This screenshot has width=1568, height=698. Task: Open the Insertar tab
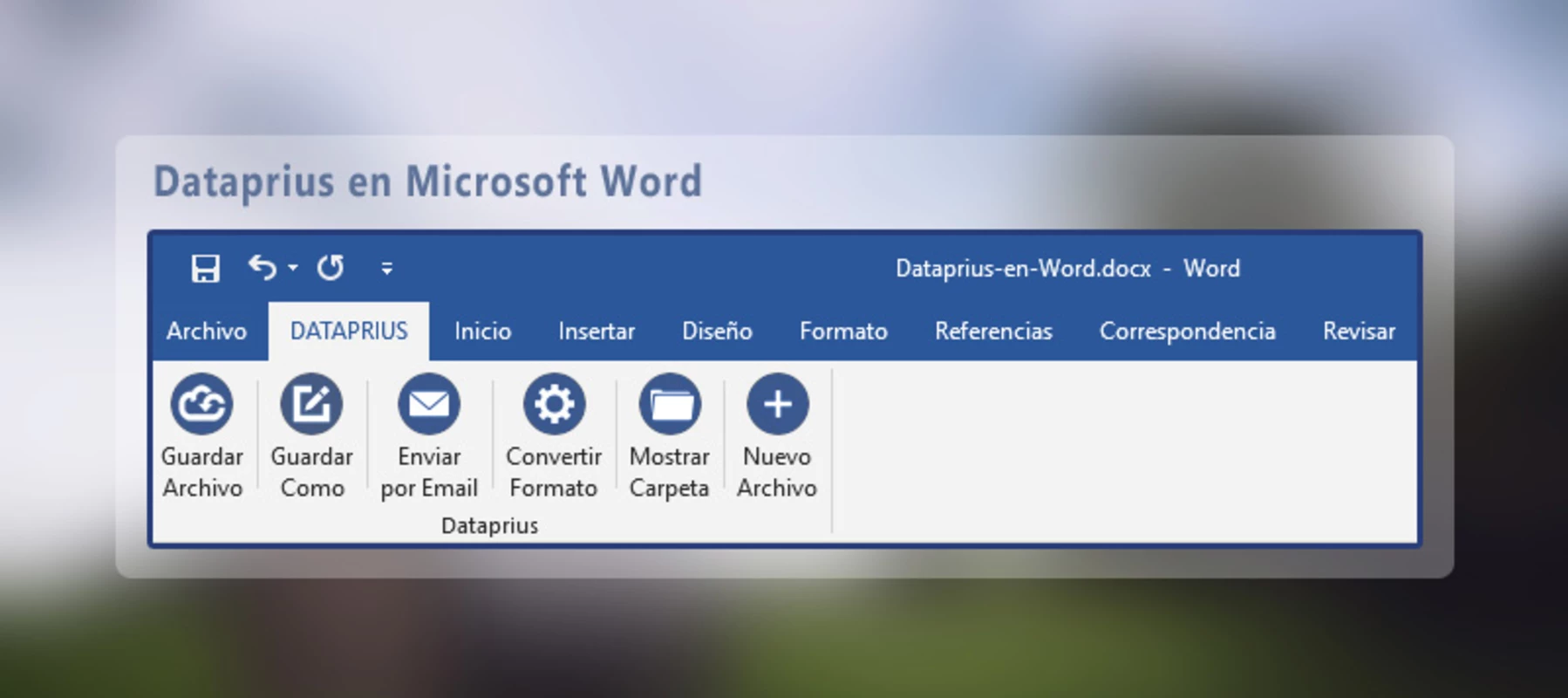click(x=597, y=332)
